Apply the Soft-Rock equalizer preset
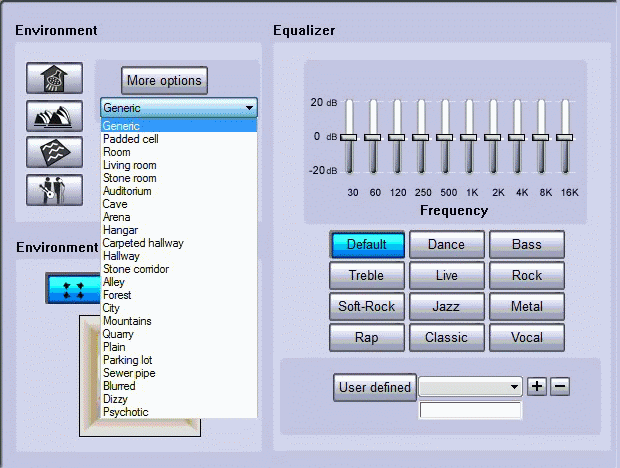This screenshot has width=620, height=468. [367, 306]
